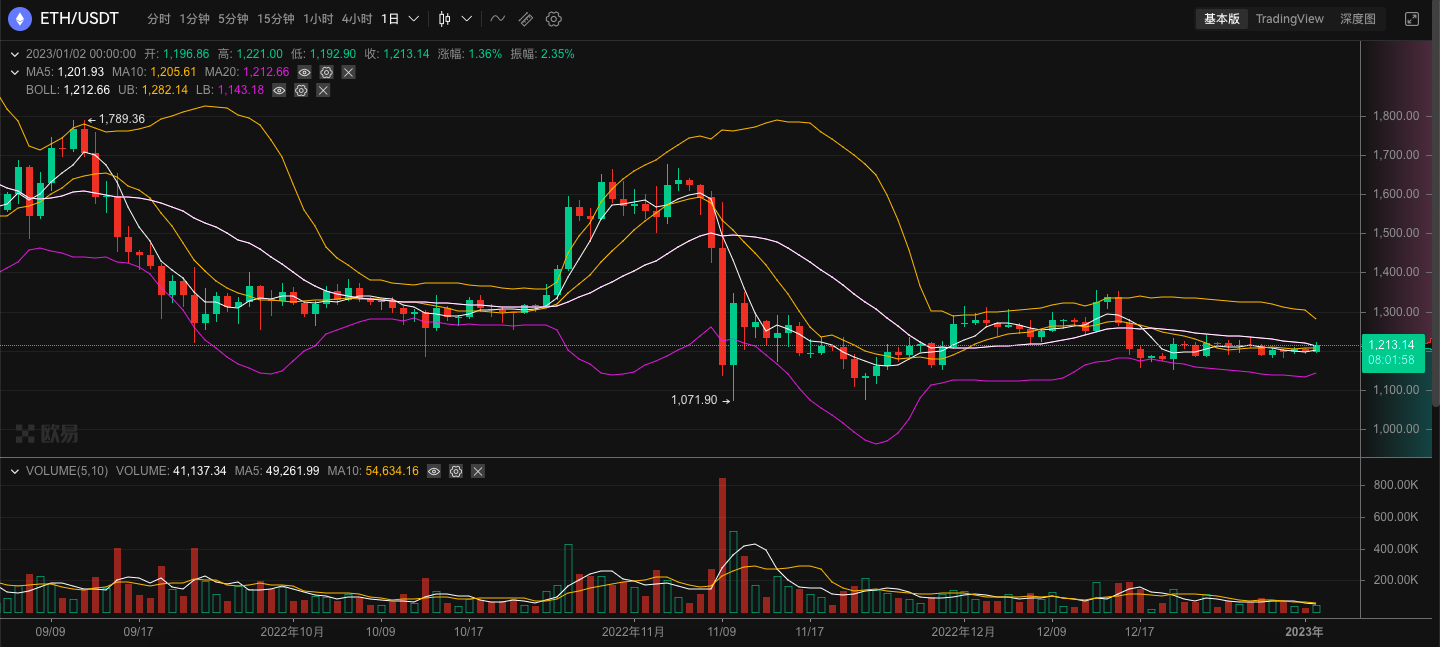1440x647 pixels.
Task: Remove the BOLL indicator with its X button
Action: click(323, 90)
